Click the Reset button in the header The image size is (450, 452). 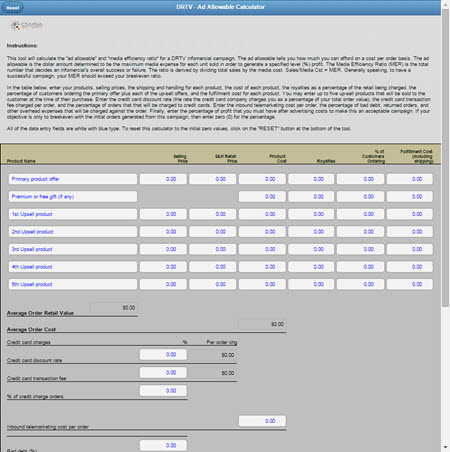point(13,7)
